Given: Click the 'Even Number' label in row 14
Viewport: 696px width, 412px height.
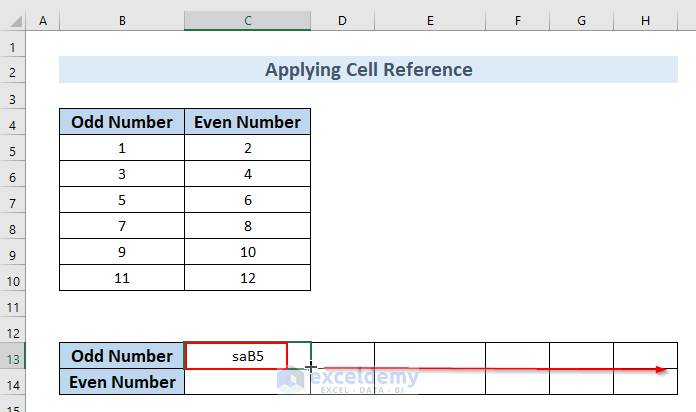Looking at the screenshot, I should pyautogui.click(x=121, y=382).
